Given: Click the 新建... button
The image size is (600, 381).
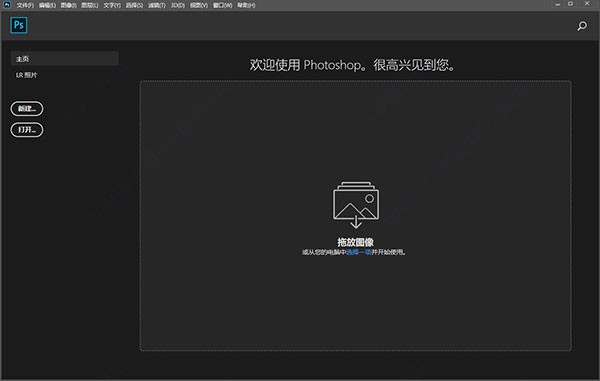Looking at the screenshot, I should click(x=27, y=109).
